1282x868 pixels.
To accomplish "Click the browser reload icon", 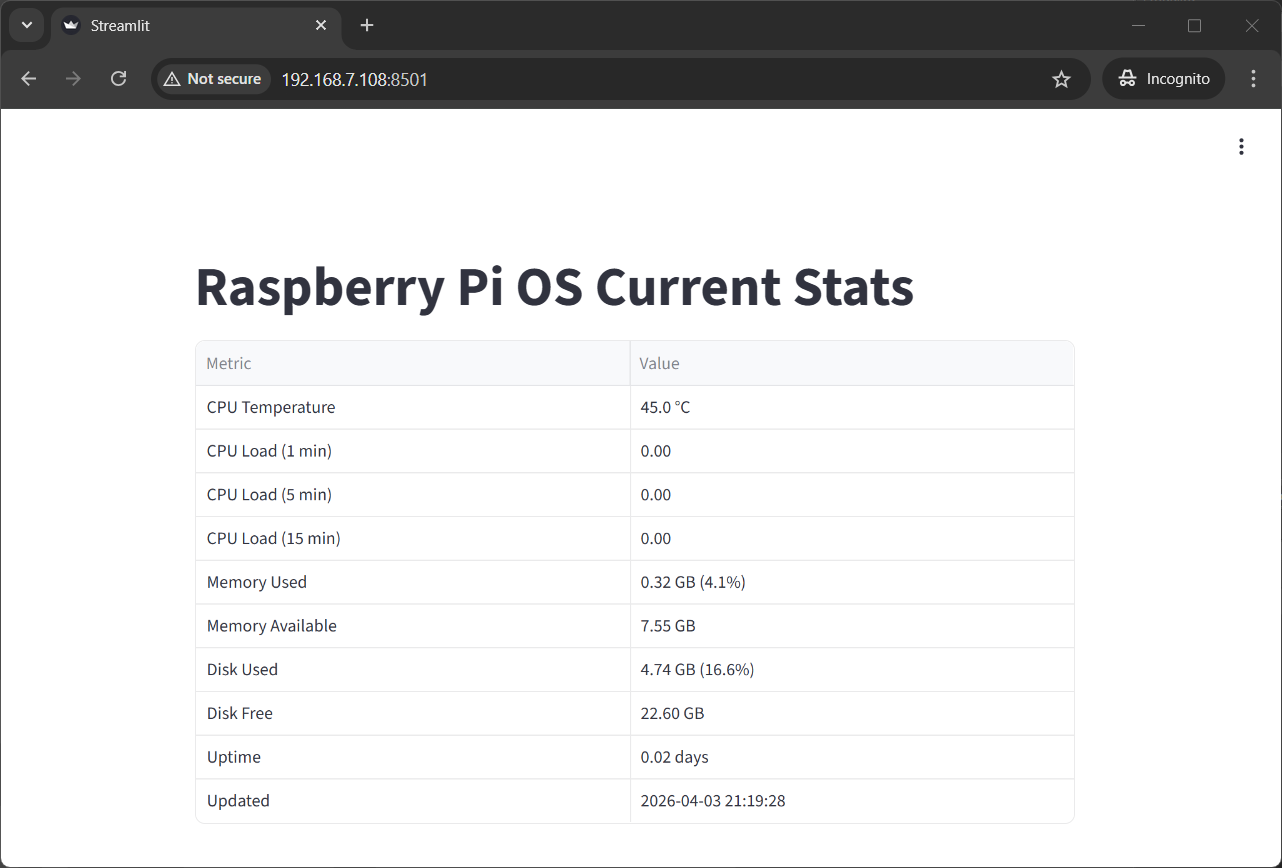I will [118, 78].
